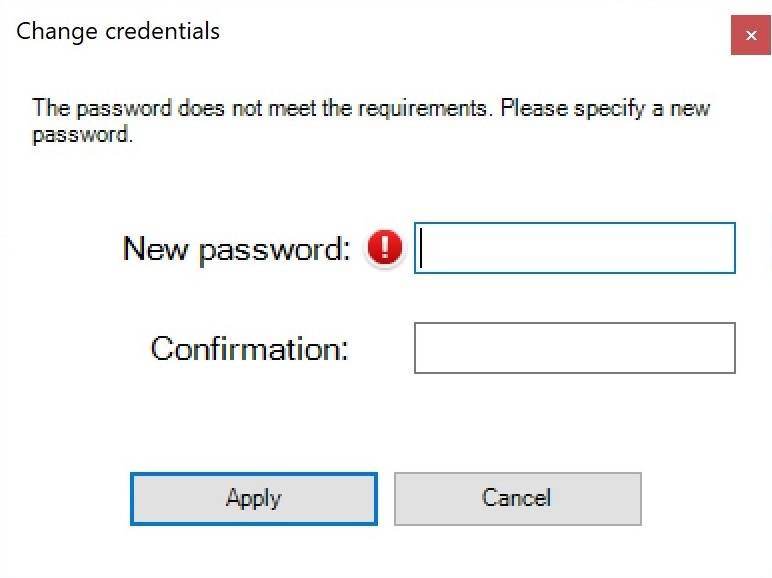Click the "New password:" label

(x=236, y=248)
